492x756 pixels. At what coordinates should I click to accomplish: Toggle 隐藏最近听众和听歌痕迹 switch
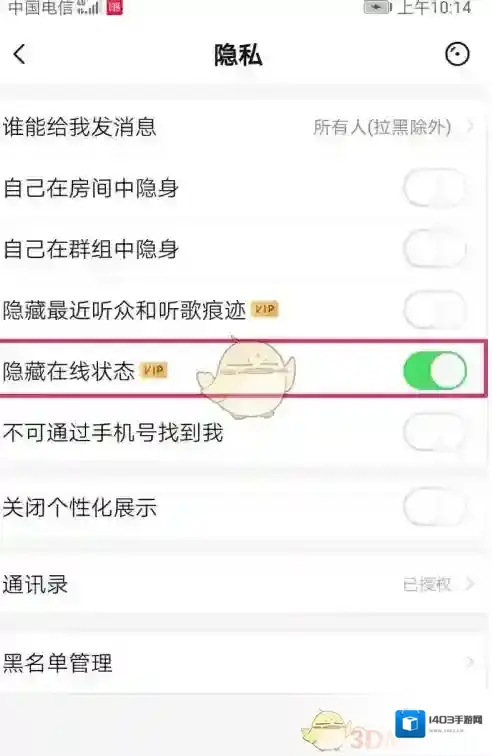[435, 310]
